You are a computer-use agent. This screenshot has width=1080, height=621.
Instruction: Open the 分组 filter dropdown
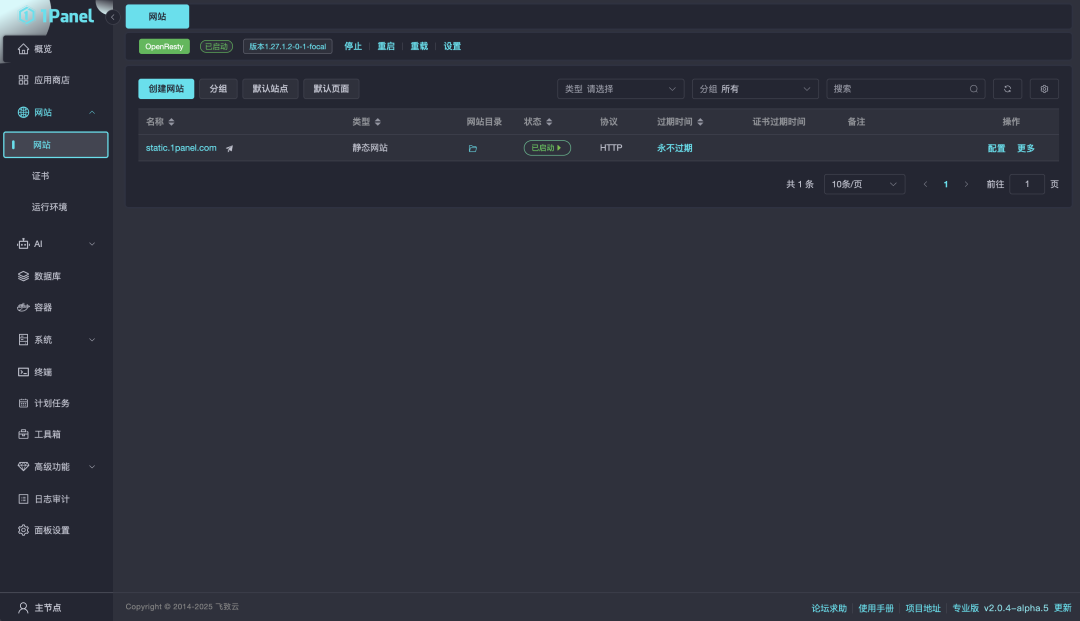pyautogui.click(x=755, y=89)
